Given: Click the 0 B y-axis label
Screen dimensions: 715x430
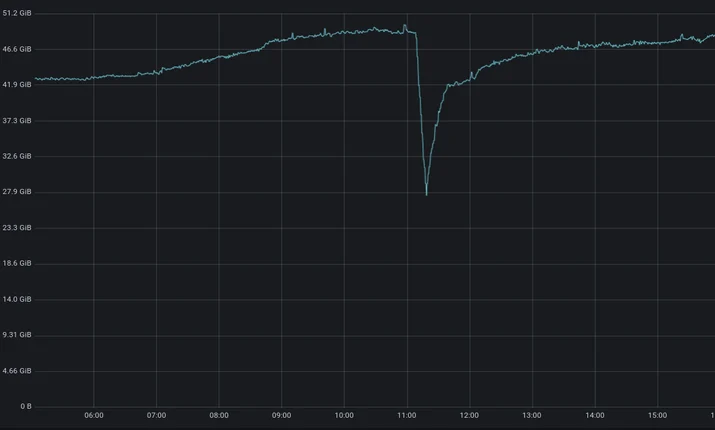Looking at the screenshot, I should coord(26,406).
